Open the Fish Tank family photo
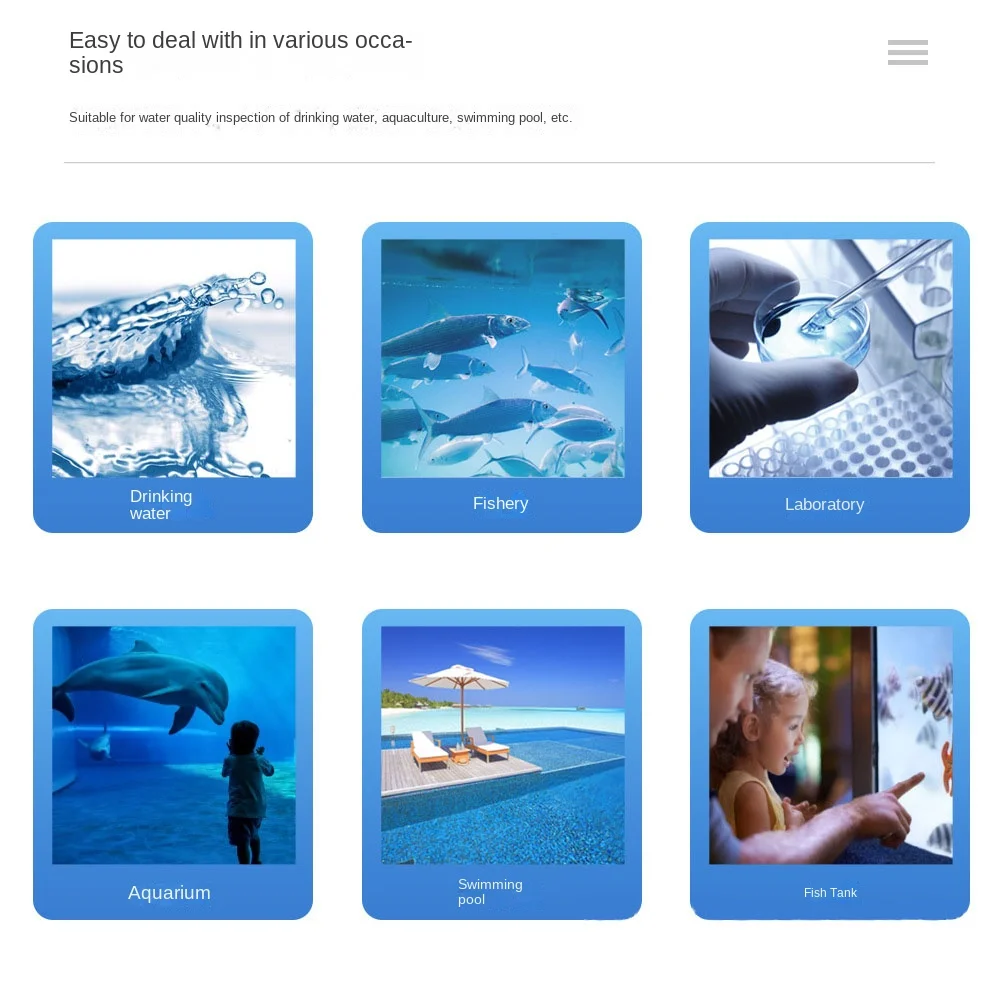Screen dimensions: 1000x1000 [x=830, y=745]
